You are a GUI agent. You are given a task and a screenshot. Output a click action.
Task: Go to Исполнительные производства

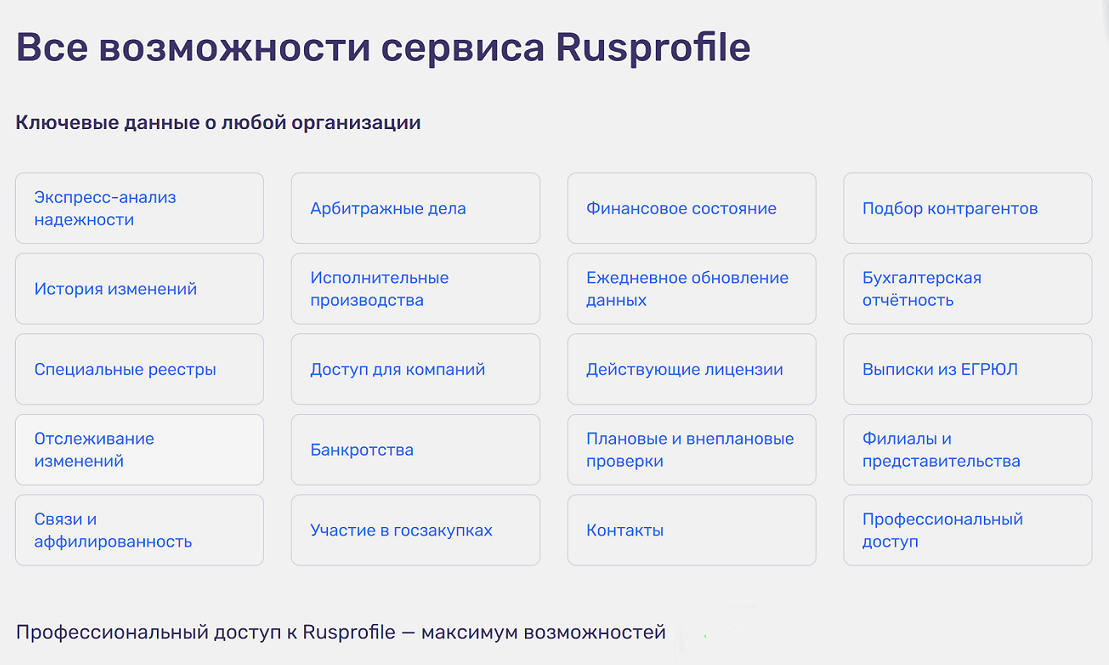point(415,289)
